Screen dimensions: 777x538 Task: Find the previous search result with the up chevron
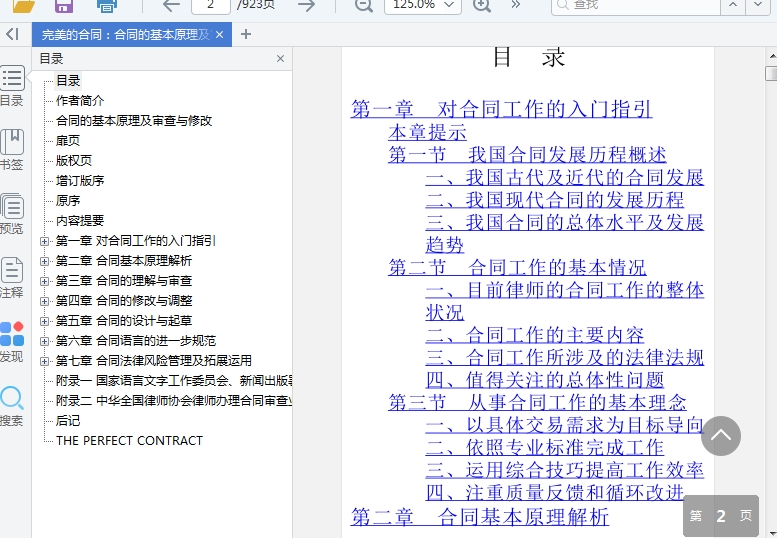[x=733, y=5]
